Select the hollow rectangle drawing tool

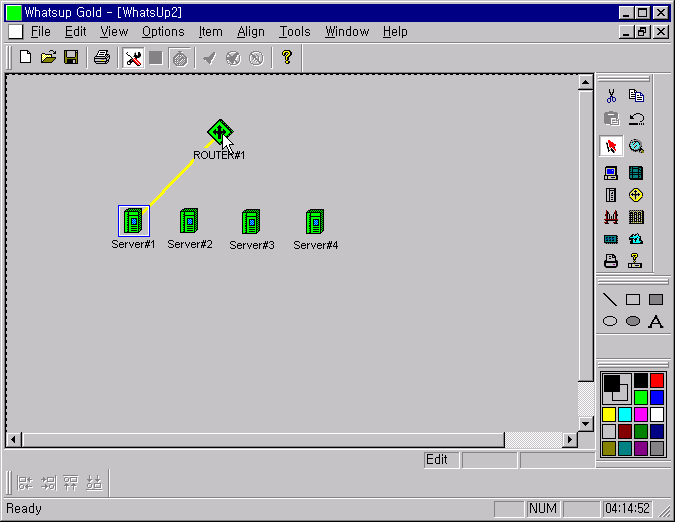pos(633,300)
